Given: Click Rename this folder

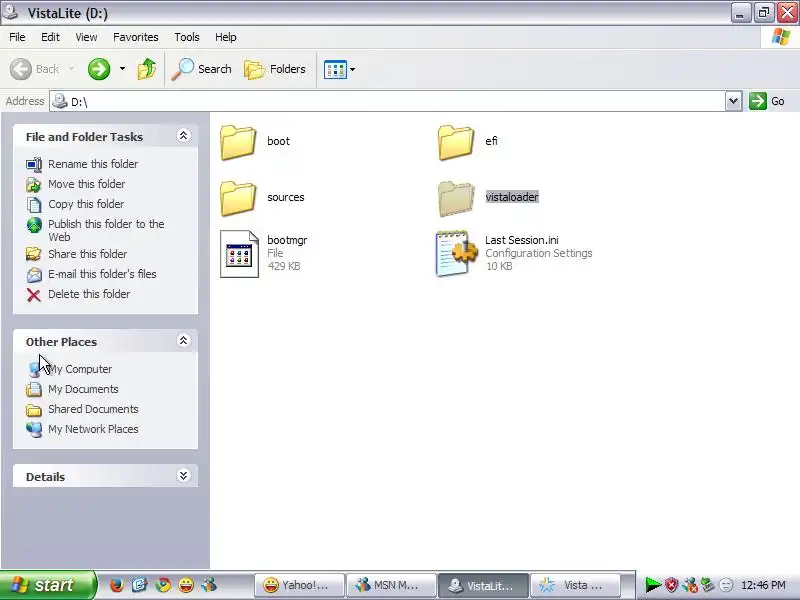Looking at the screenshot, I should pos(93,164).
